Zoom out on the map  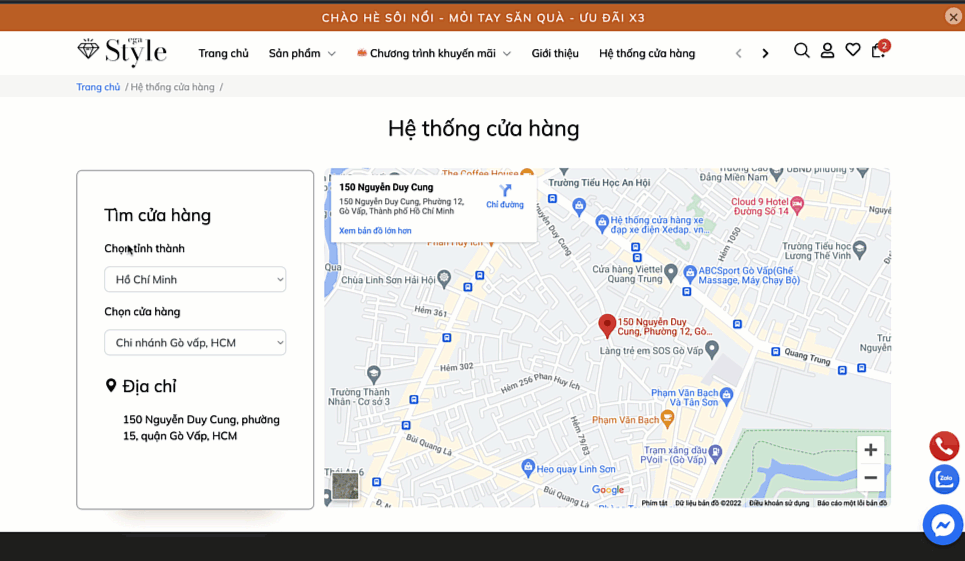[870, 477]
